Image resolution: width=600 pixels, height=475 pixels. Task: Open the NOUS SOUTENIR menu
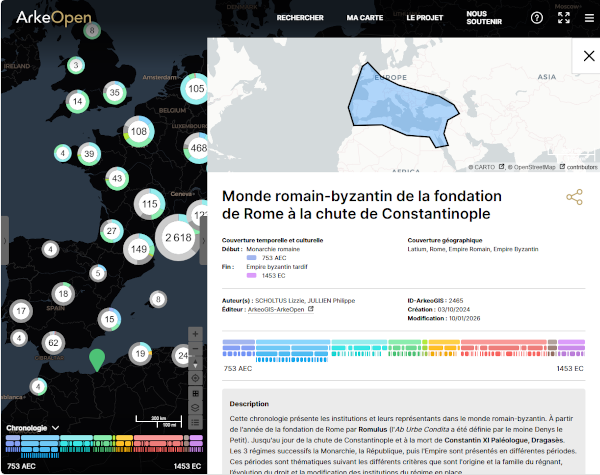484,18
